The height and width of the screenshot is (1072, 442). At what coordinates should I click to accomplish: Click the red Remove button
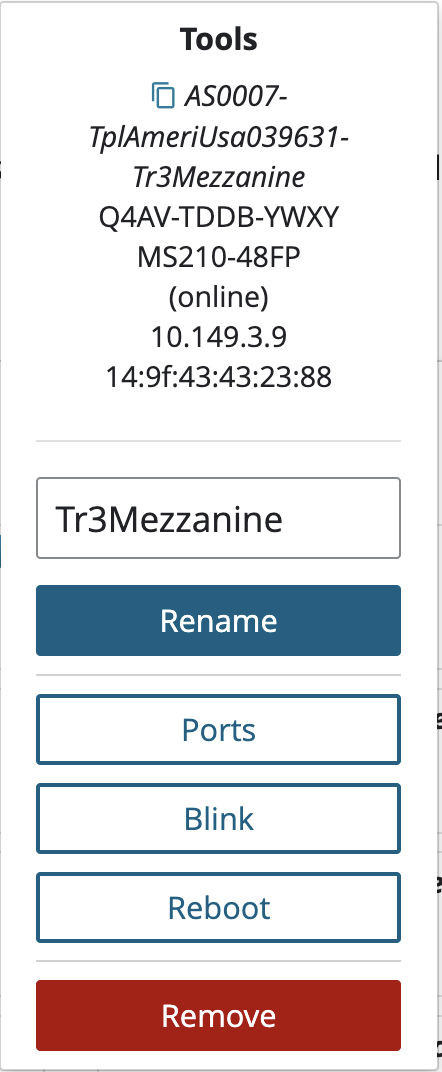[219, 1015]
